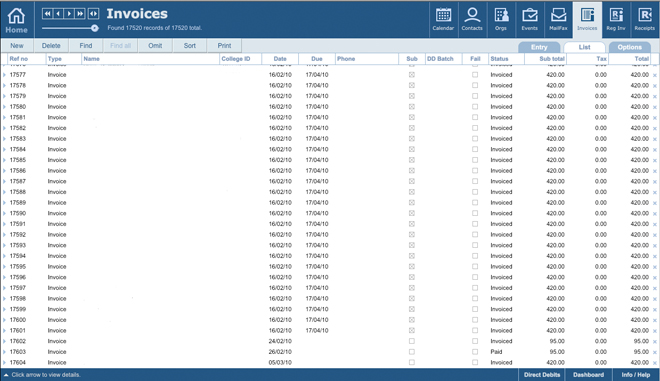Delete invoice 17598 with the row x icon
This screenshot has width=660, height=381.
(655, 299)
